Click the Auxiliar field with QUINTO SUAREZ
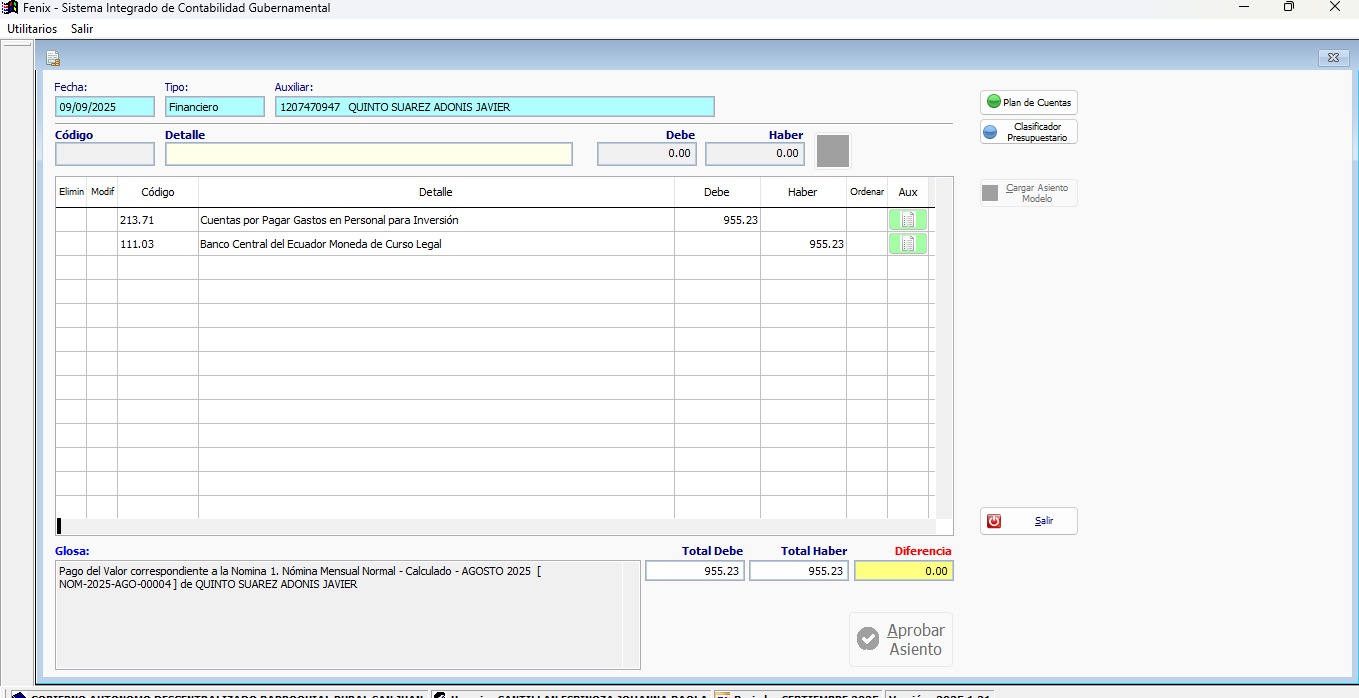This screenshot has height=698, width=1359. pos(494,107)
